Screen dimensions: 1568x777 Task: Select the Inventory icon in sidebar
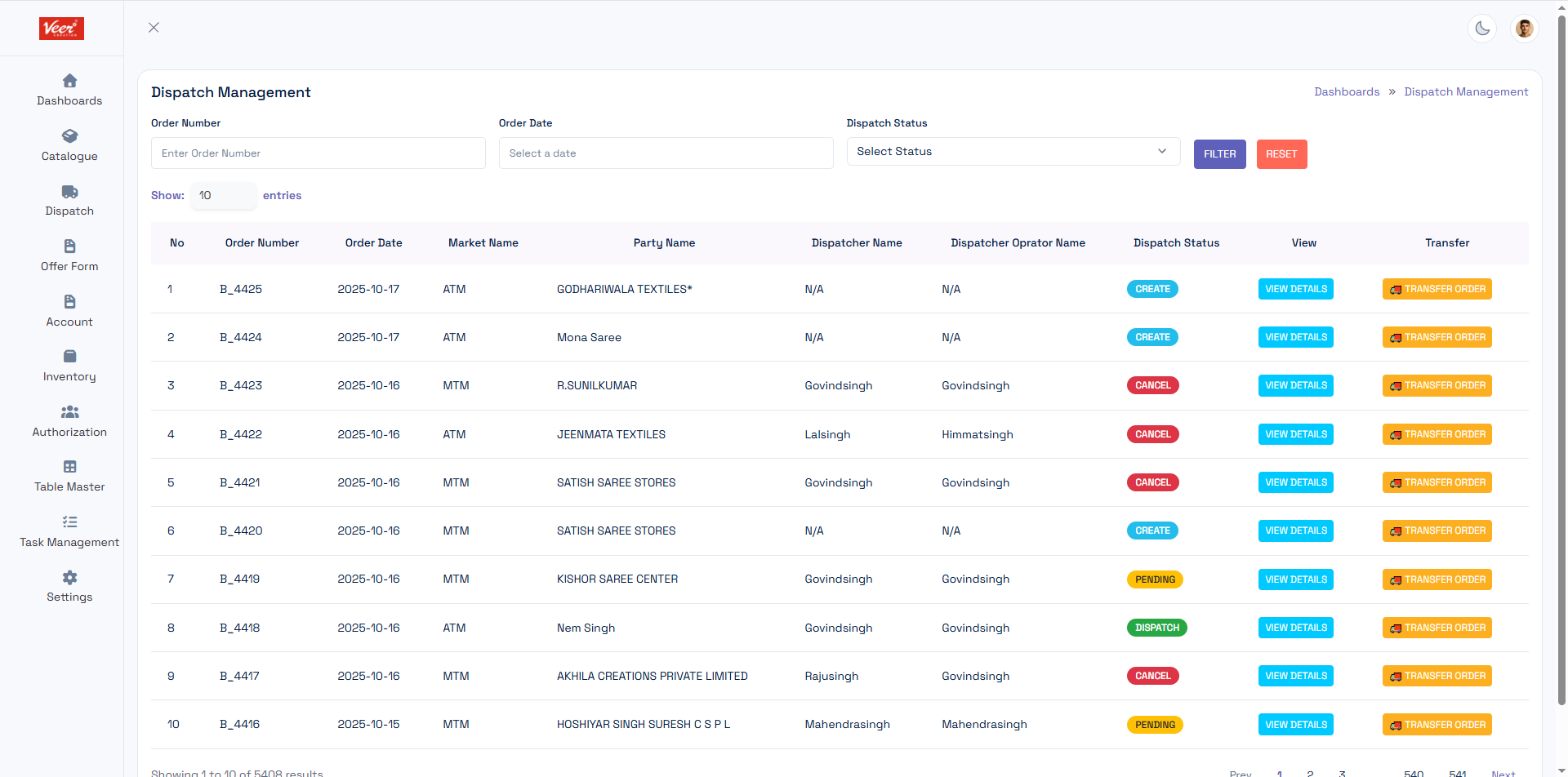pyautogui.click(x=69, y=357)
